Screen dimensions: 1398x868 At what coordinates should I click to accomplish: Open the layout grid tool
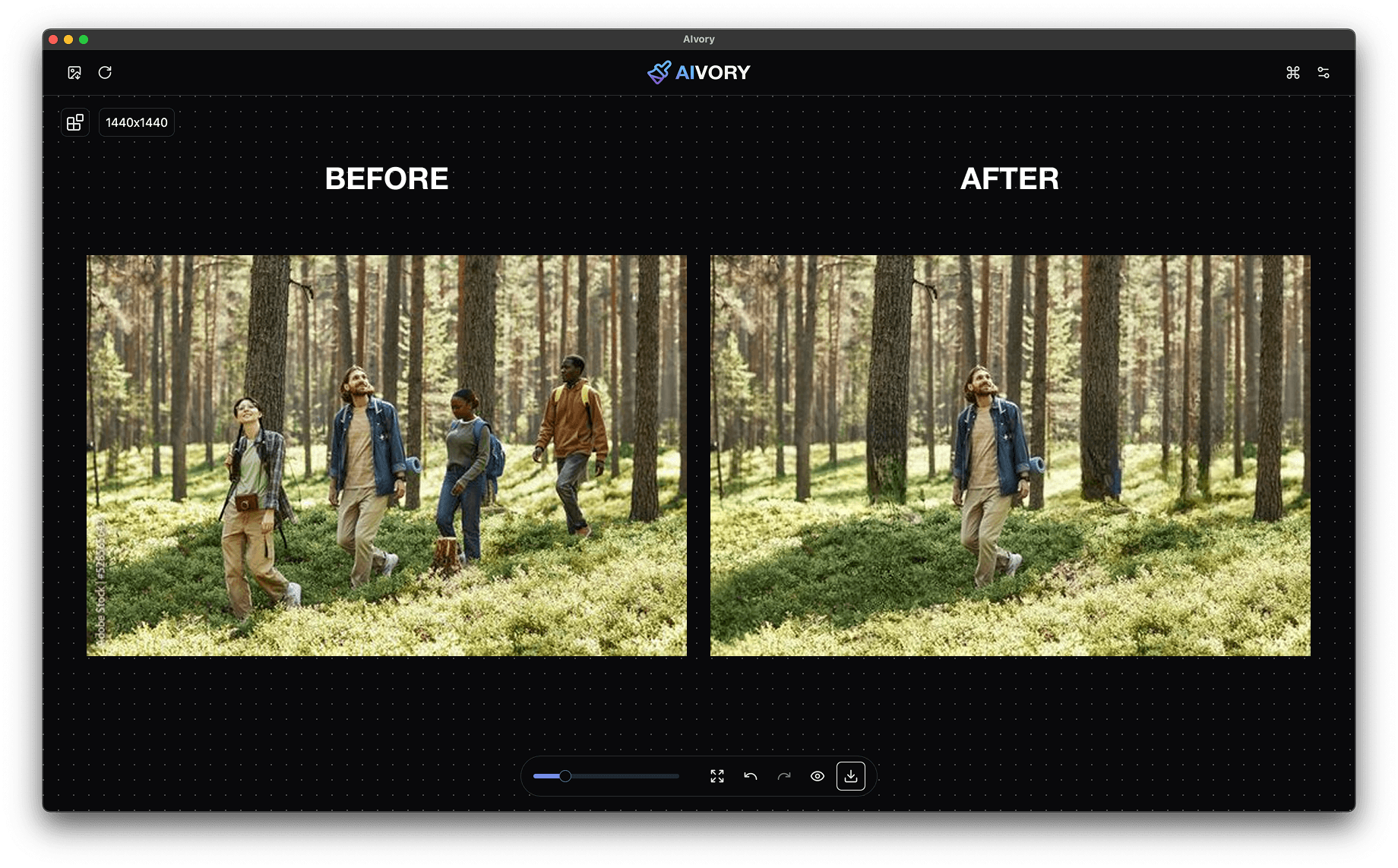(74, 122)
